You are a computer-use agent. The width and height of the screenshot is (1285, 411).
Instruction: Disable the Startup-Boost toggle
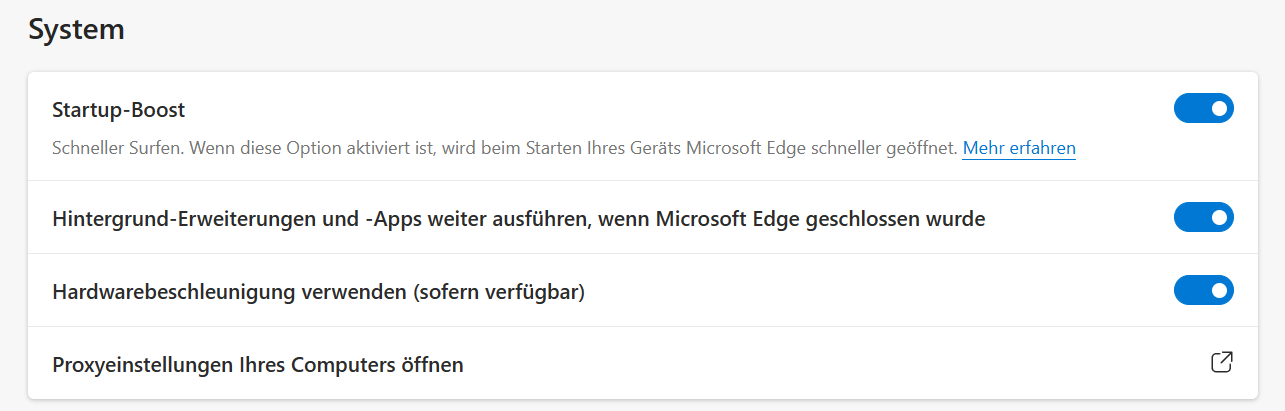point(1204,109)
